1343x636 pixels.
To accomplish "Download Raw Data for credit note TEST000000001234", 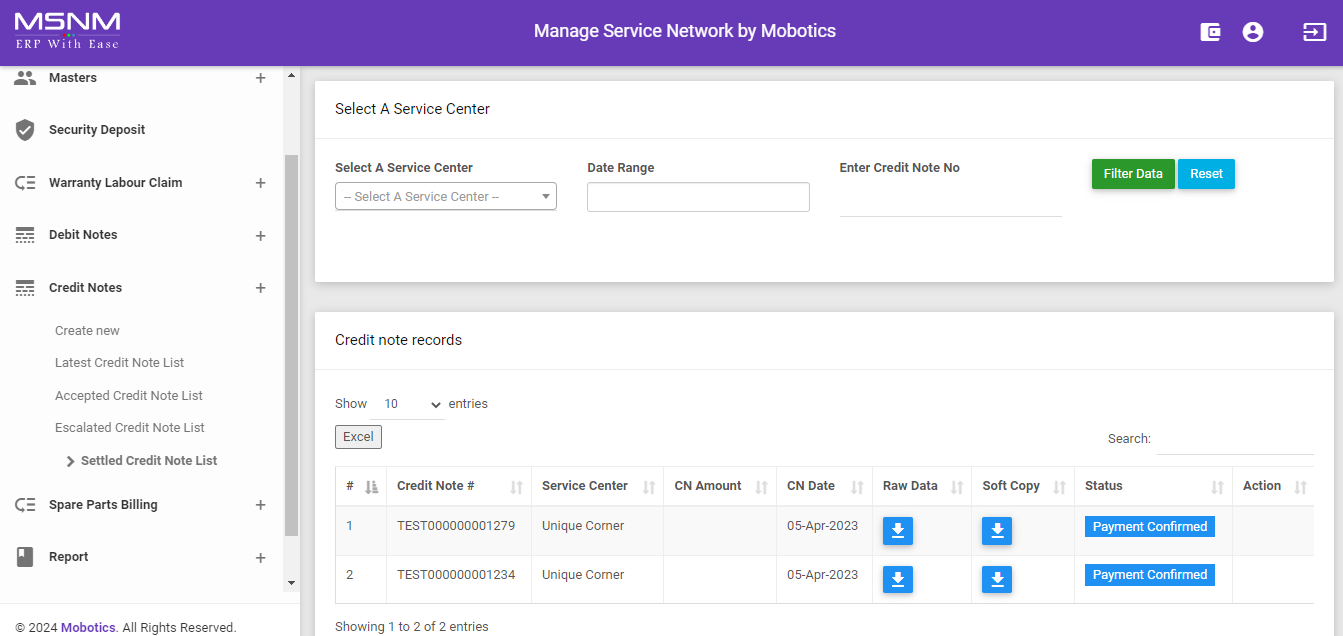I will (x=897, y=579).
